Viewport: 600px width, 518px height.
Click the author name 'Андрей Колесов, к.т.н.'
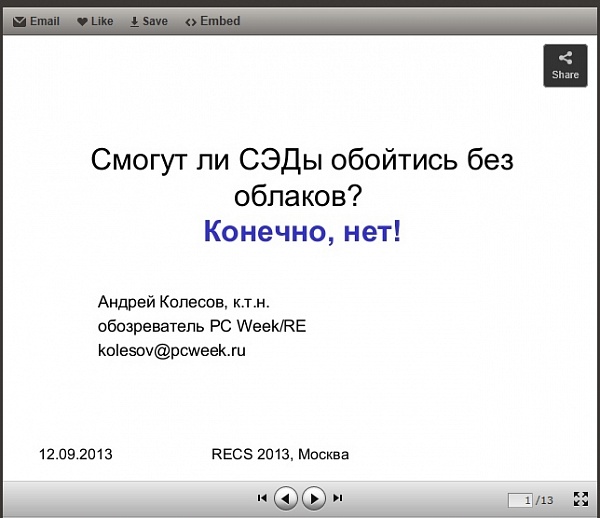[184, 301]
